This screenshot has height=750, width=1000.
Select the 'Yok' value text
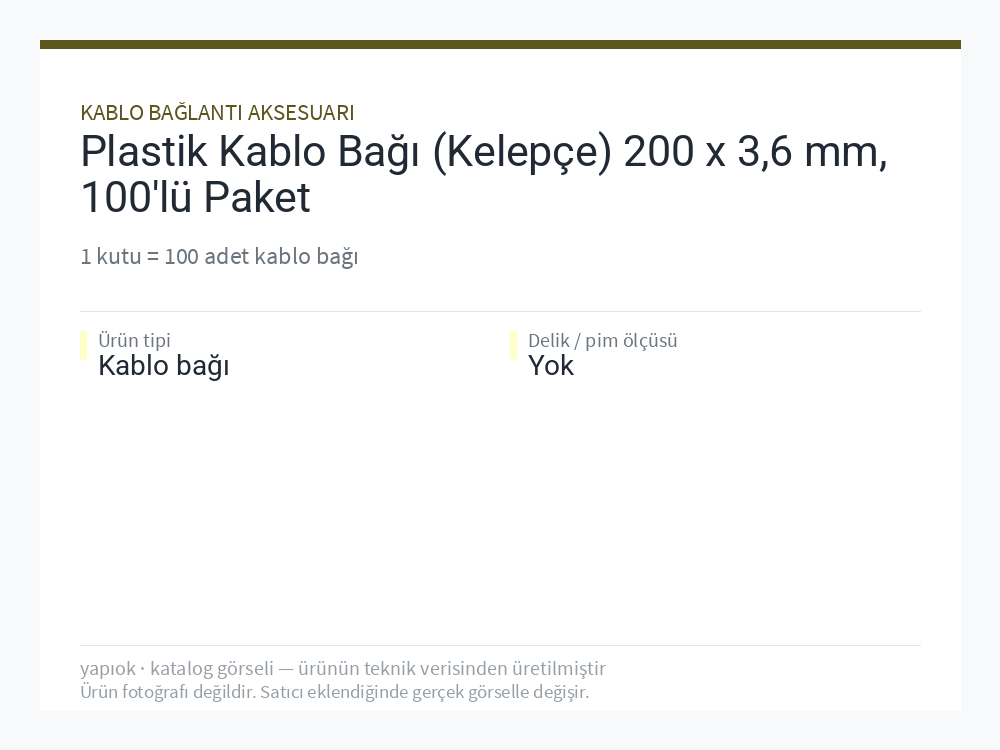coord(551,366)
